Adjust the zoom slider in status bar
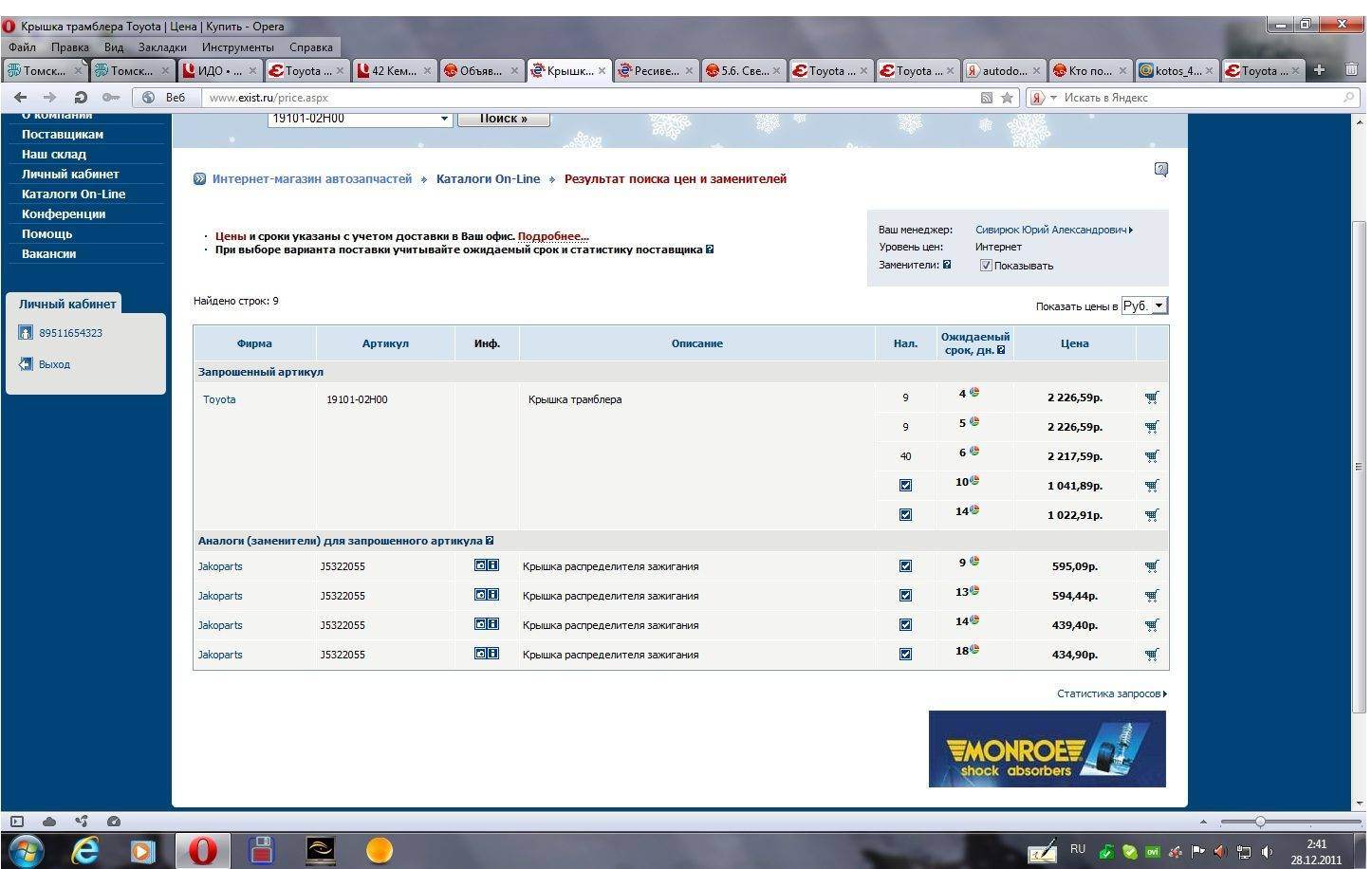The height and width of the screenshot is (869, 1372). click(x=1260, y=822)
